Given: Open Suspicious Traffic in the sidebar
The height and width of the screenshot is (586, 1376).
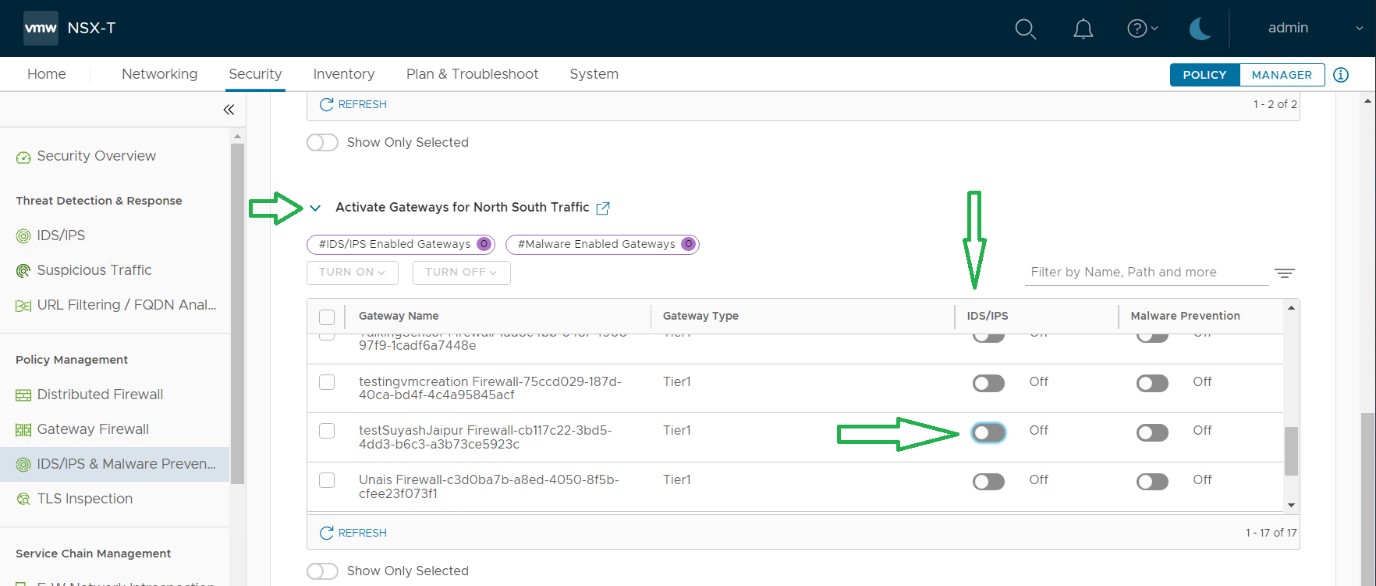Looking at the screenshot, I should [x=102, y=270].
